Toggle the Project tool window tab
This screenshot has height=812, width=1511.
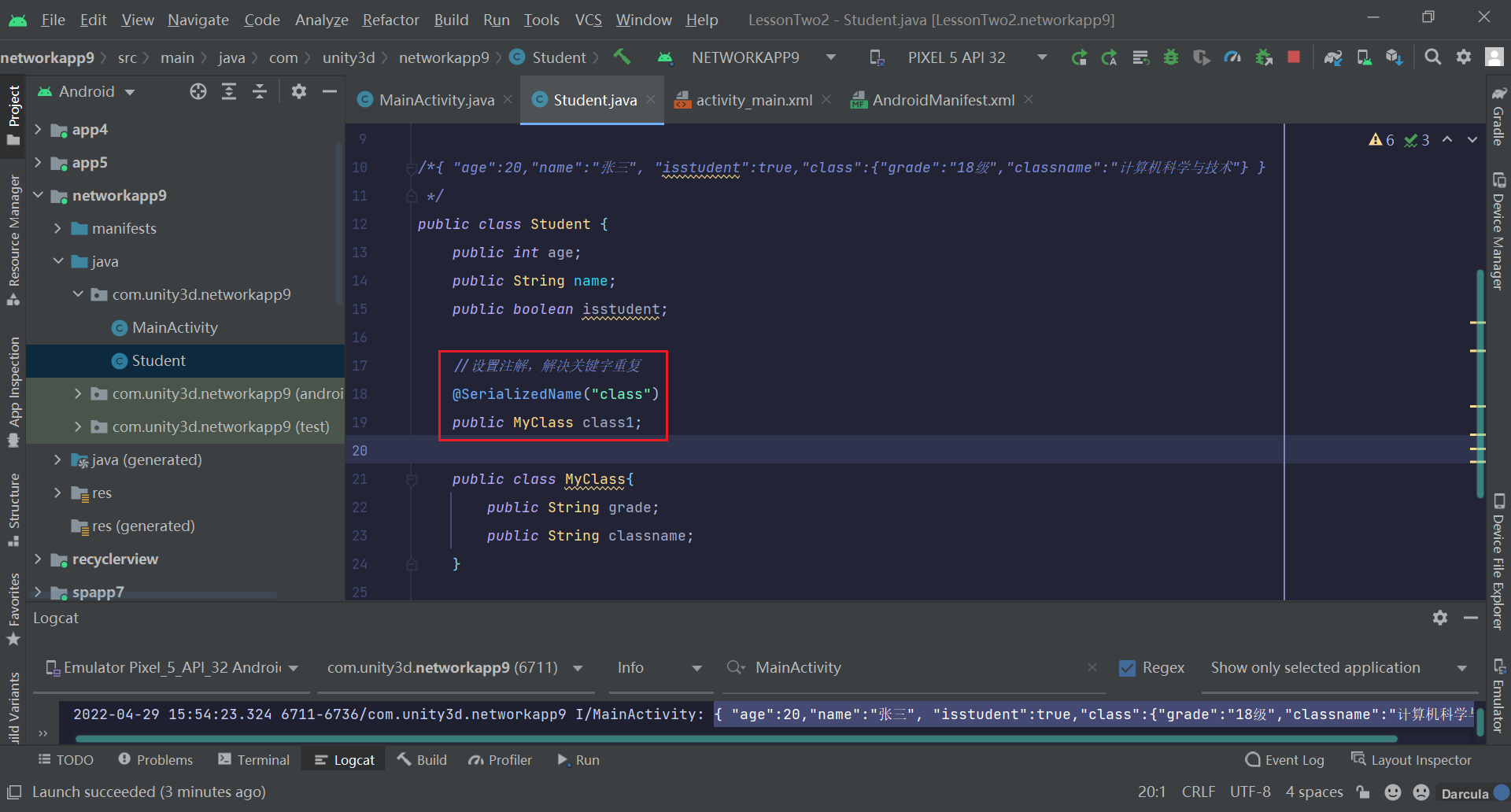13,115
